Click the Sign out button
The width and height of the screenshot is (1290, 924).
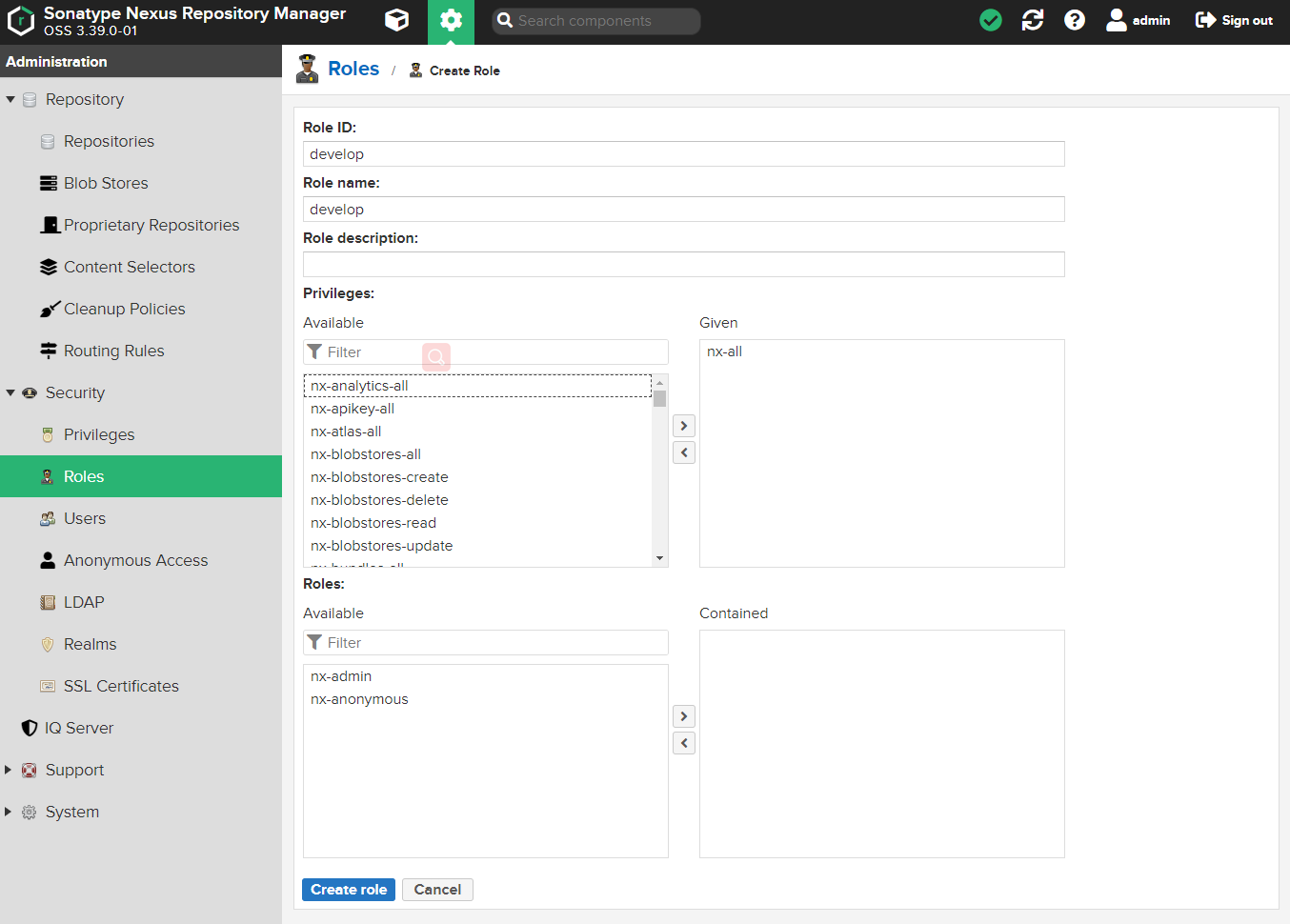tap(1234, 20)
